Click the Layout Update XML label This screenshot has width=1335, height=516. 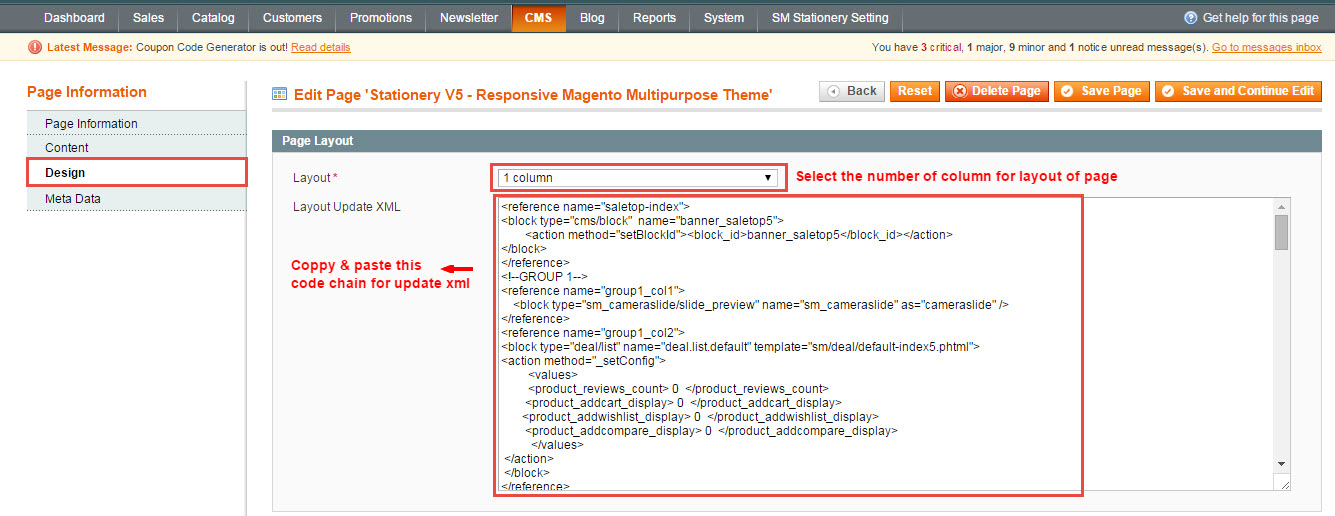[x=346, y=207]
